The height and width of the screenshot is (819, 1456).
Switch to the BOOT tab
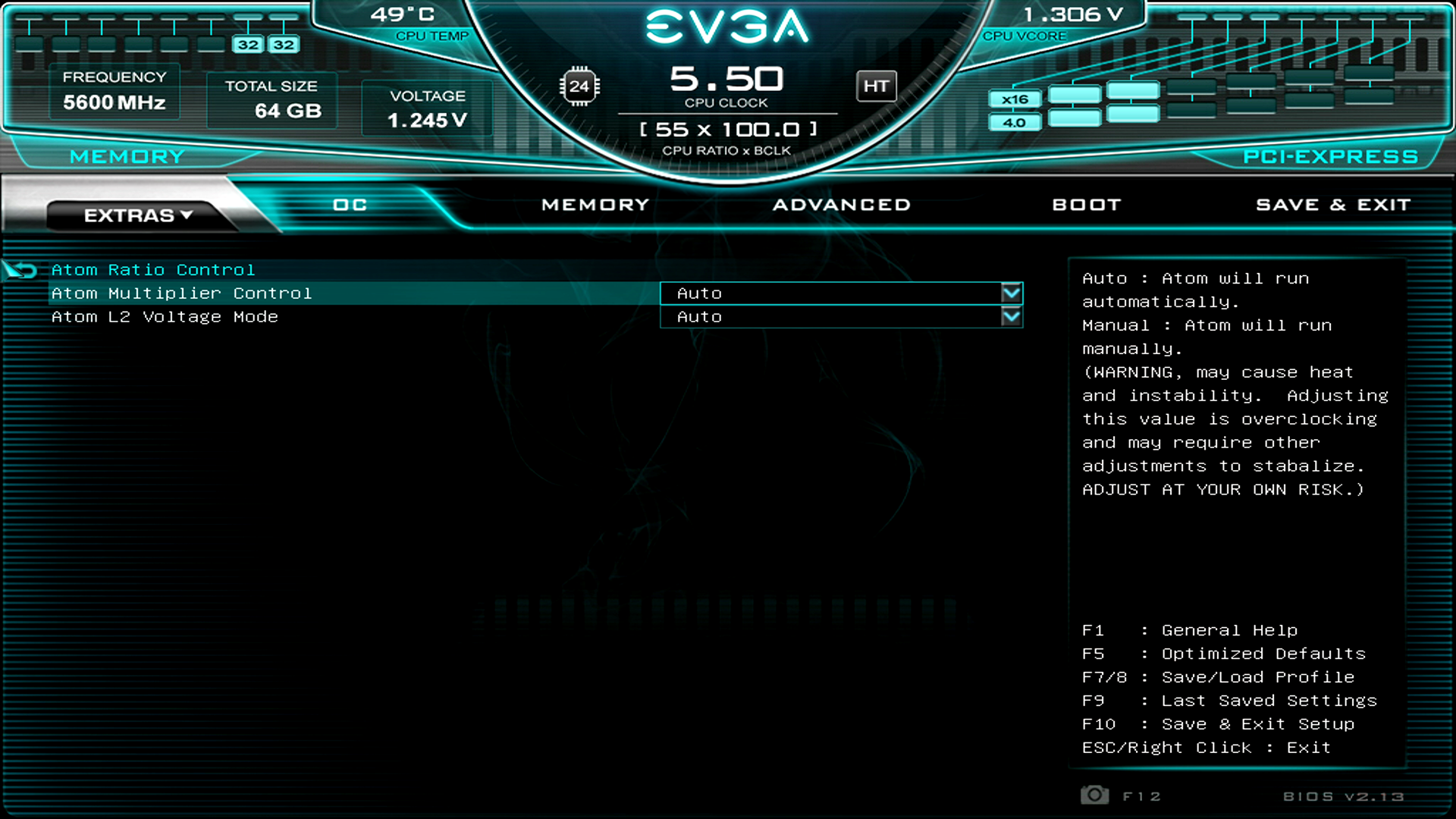[x=1087, y=205]
